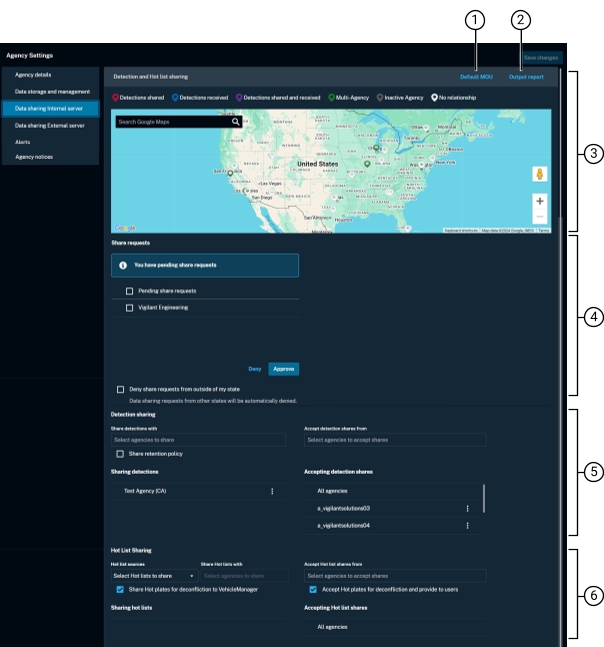This screenshot has width=604, height=647.
Task: Click the pending share requests info icon
Action: pos(123,265)
